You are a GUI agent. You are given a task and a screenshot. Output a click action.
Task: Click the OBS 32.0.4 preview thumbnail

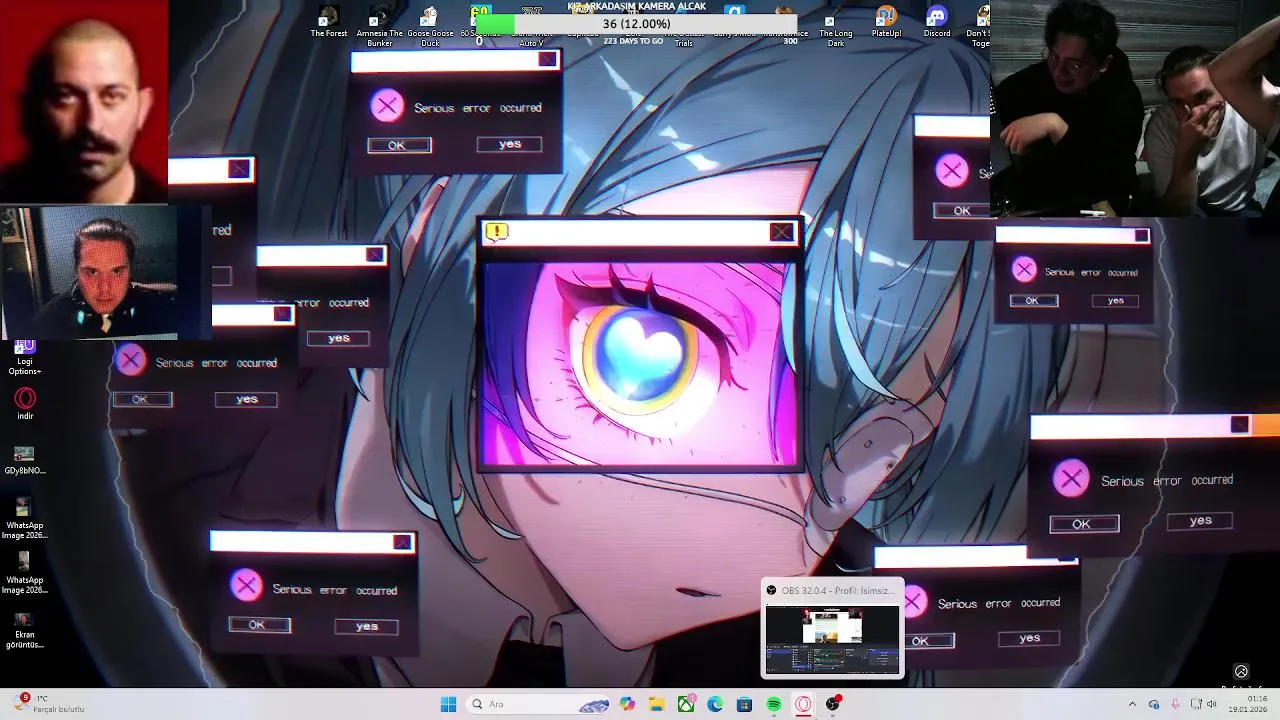coord(832,639)
